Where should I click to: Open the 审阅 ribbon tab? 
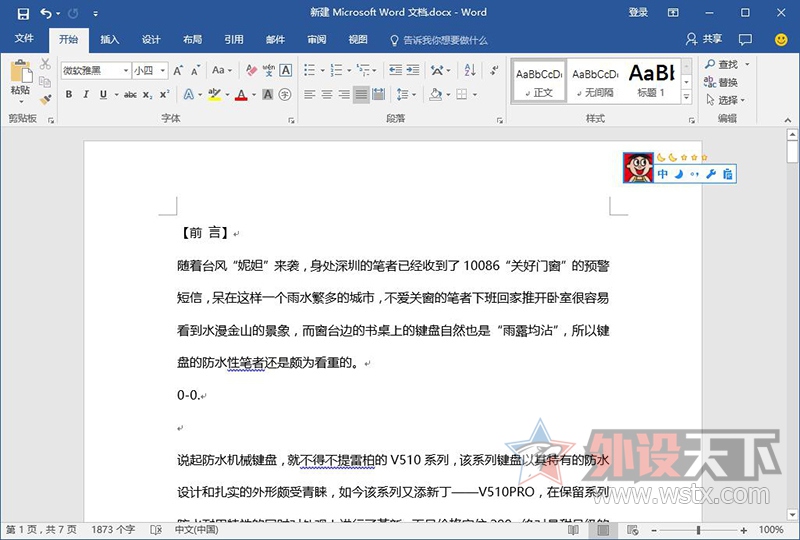click(x=317, y=40)
